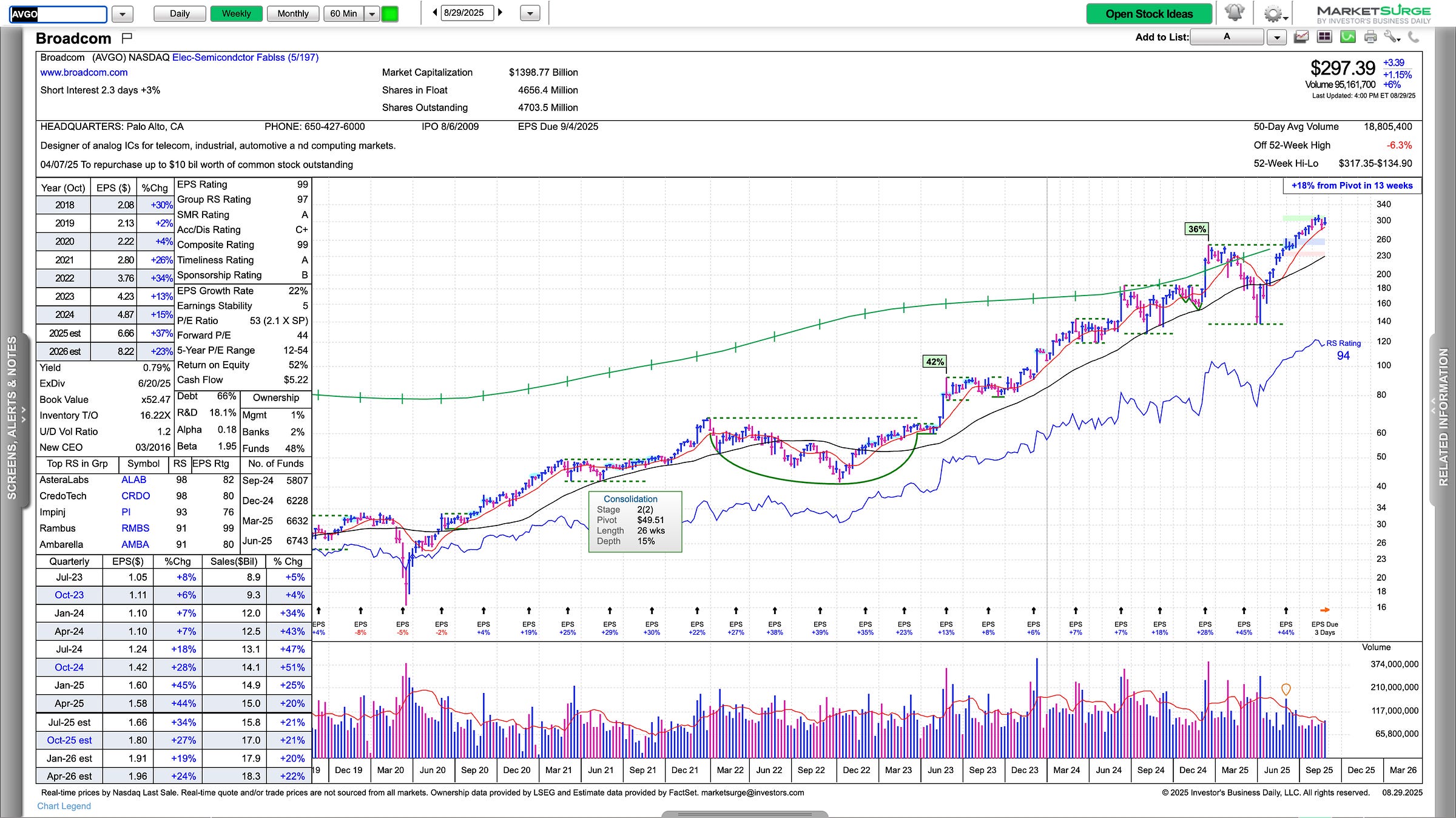Switch chart to Daily timeframe
The height and width of the screenshot is (818, 1456).
pyautogui.click(x=180, y=13)
